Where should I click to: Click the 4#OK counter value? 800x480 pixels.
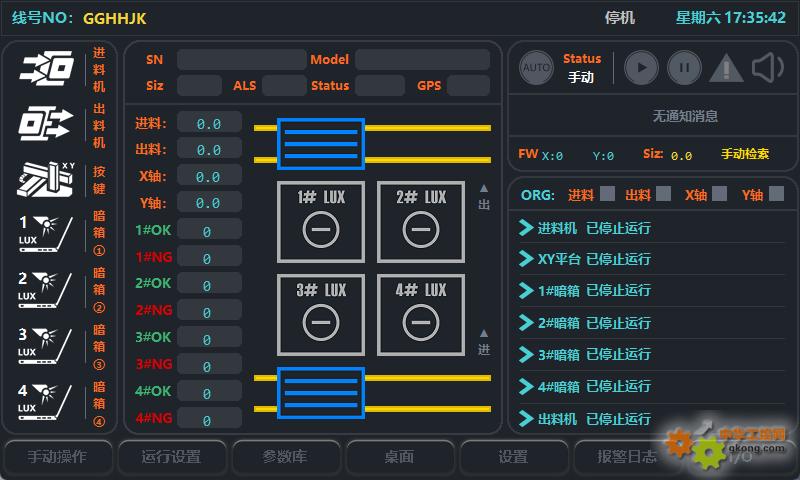(x=209, y=393)
